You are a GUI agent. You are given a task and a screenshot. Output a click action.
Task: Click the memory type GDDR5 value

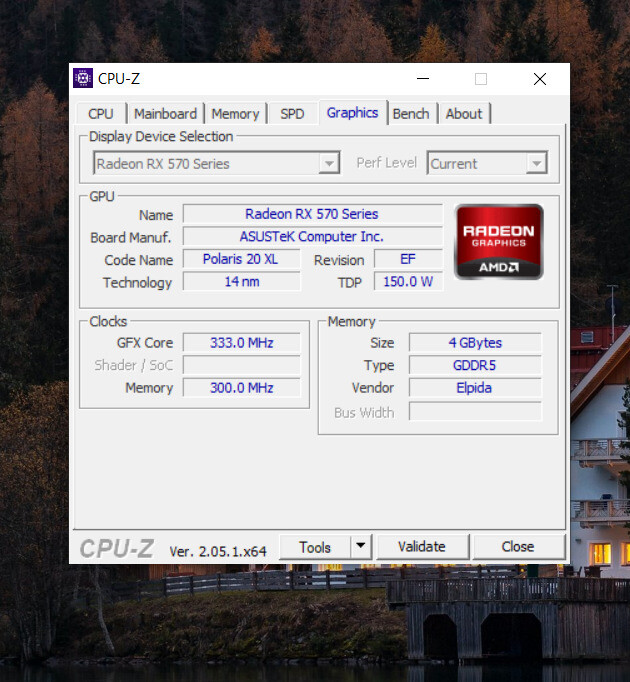click(475, 365)
